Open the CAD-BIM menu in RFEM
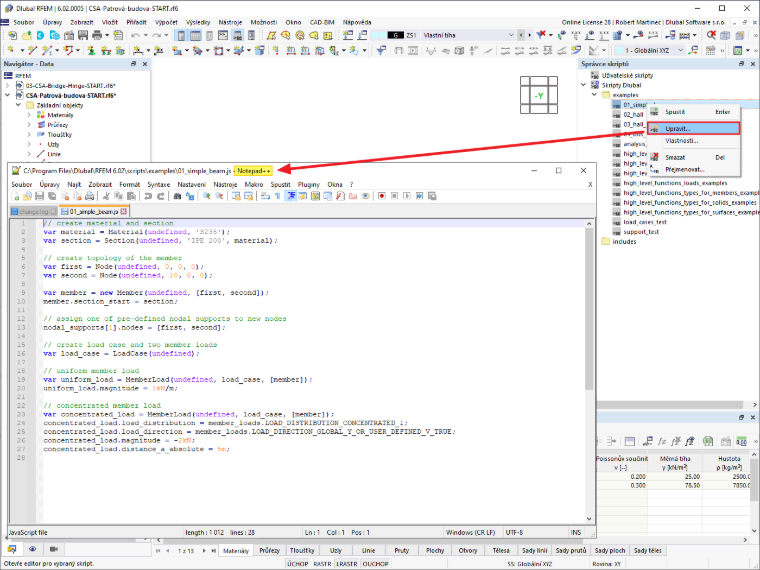 tap(322, 22)
